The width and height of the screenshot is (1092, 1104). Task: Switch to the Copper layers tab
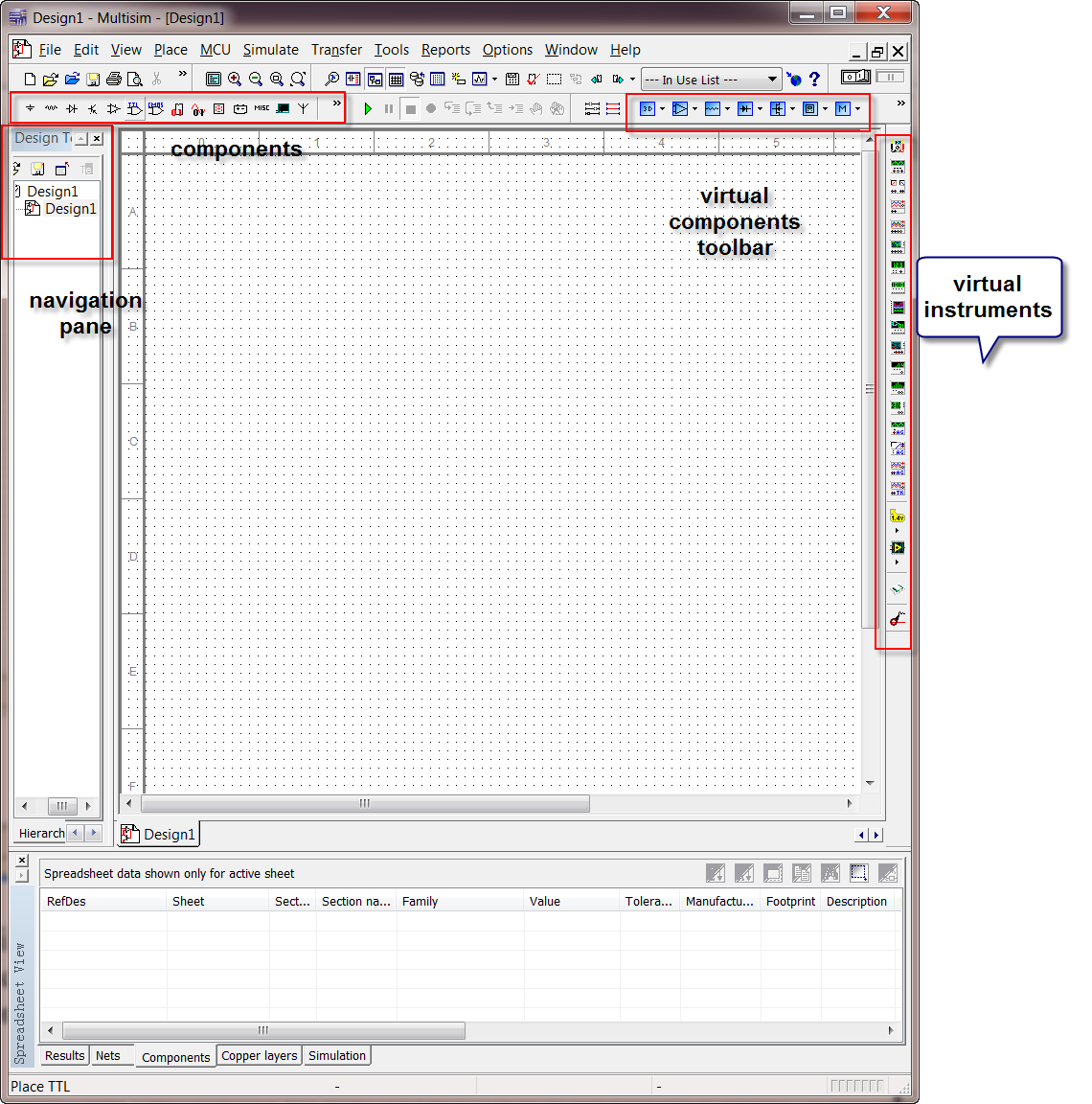point(260,1055)
